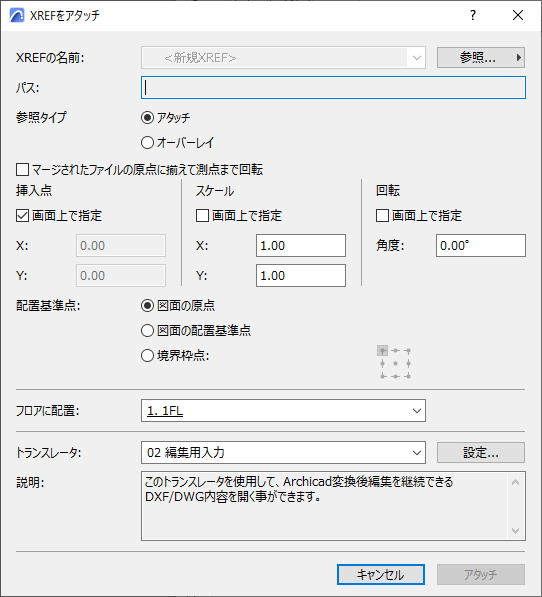Select 境界枠点 radio option
Image resolution: width=542 pixels, height=597 pixels.
147,356
